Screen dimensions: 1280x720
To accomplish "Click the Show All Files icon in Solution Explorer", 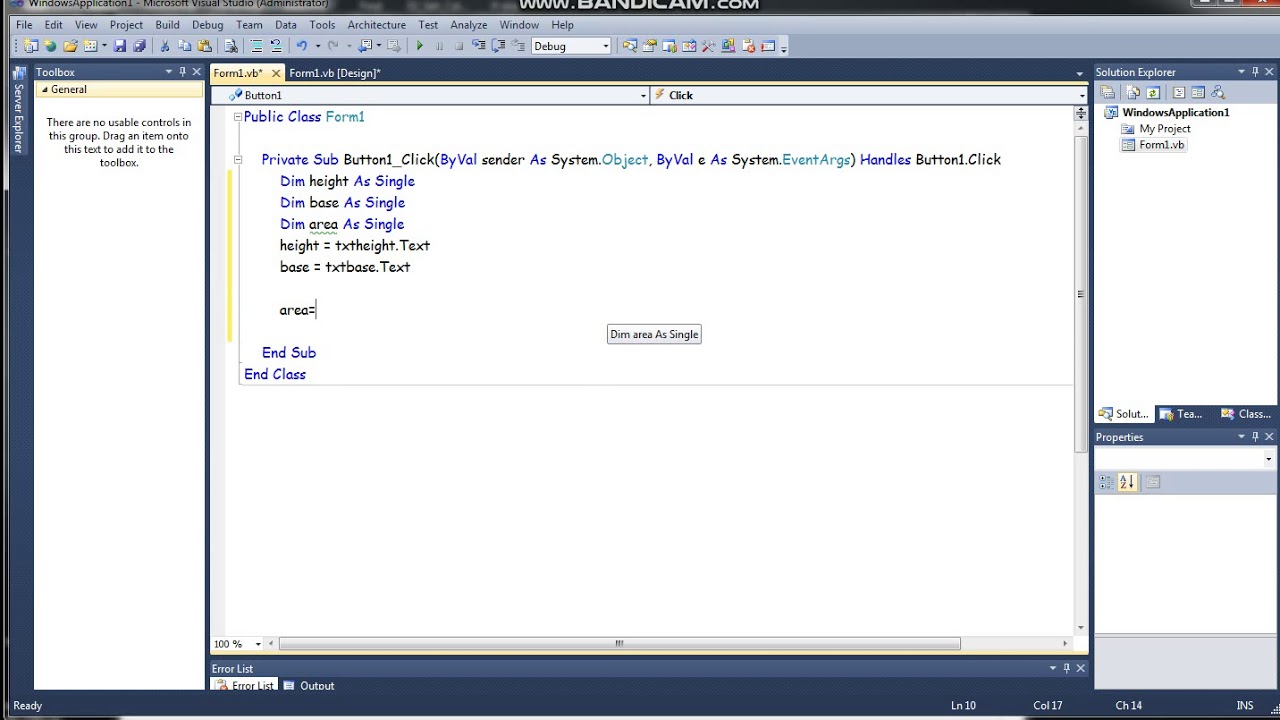I will click(x=1133, y=92).
